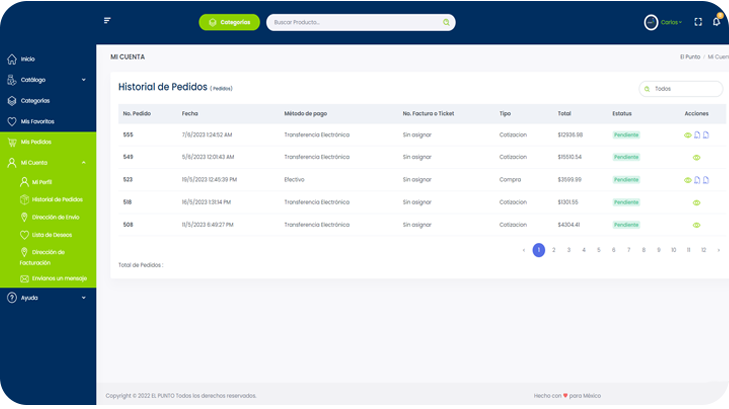The image size is (729, 409).
Task: Click the El Punto breadcrumb link
Action: click(690, 57)
